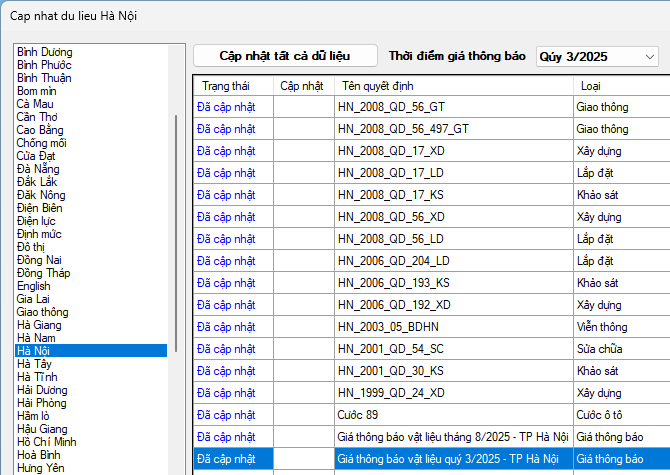Click 'Cập nhật tất cả dữ liệu' button

click(x=285, y=56)
